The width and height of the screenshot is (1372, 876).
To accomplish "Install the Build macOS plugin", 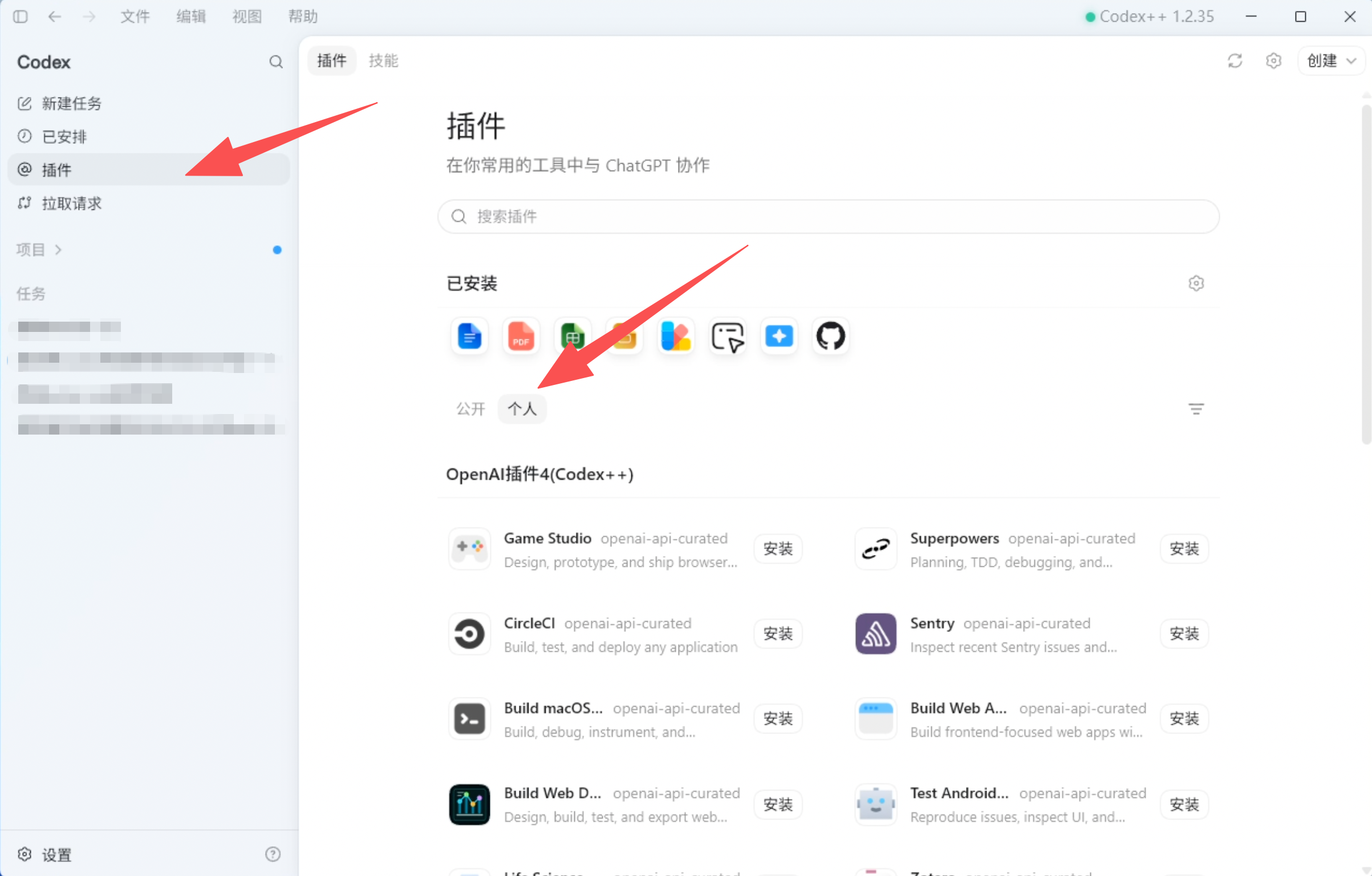I will point(778,719).
